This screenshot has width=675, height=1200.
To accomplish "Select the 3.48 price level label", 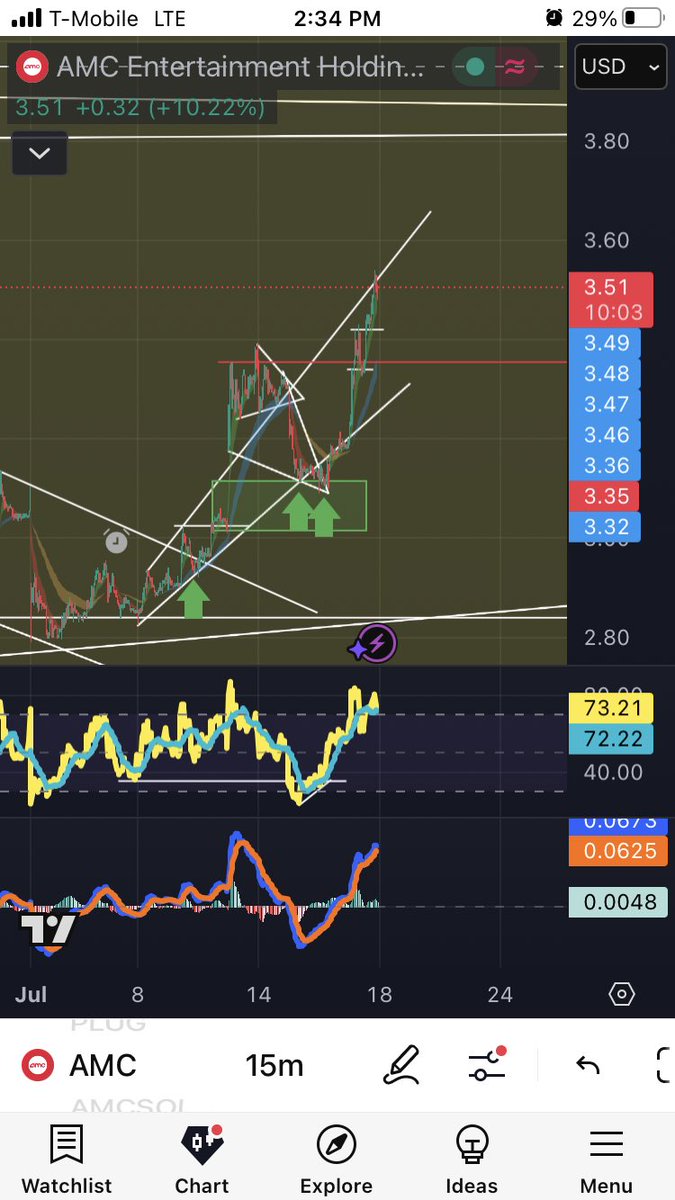I will [x=604, y=373].
